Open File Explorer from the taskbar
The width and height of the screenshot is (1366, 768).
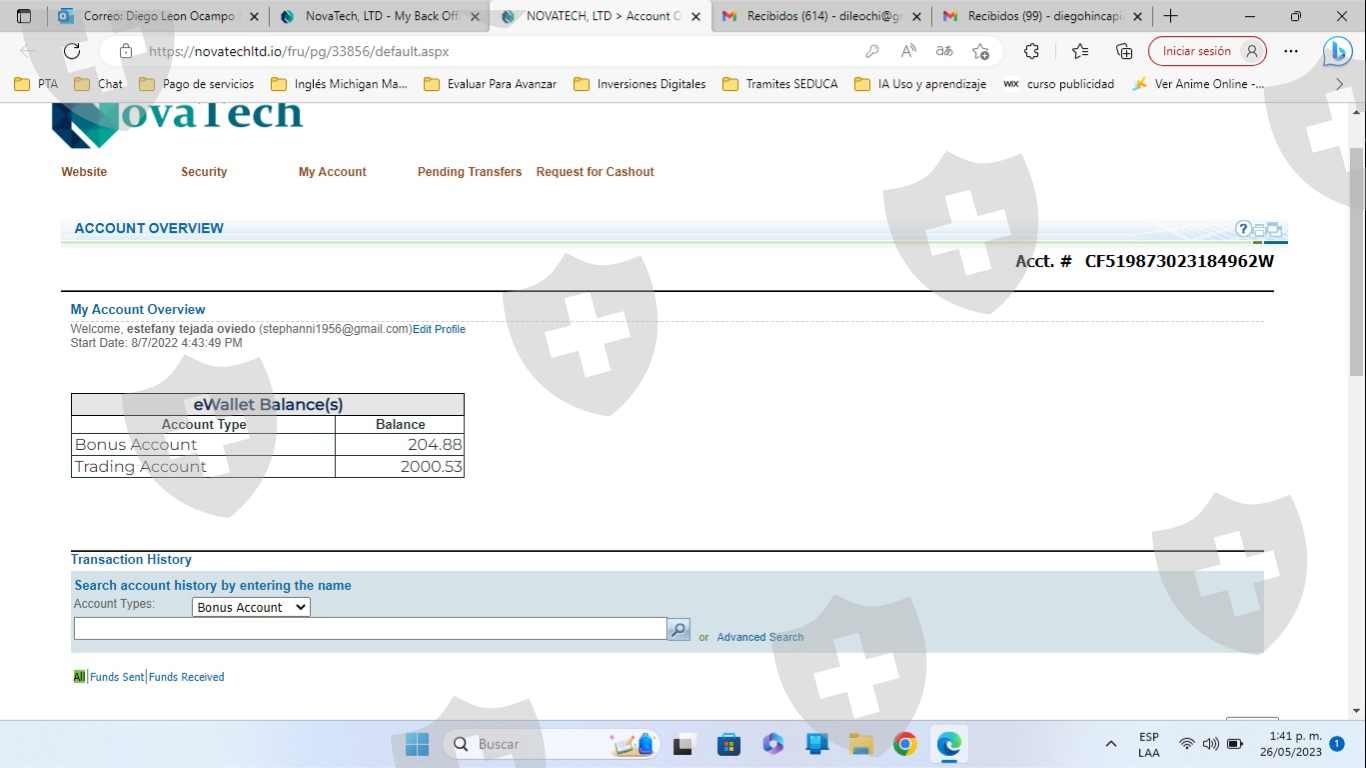pyautogui.click(x=861, y=744)
